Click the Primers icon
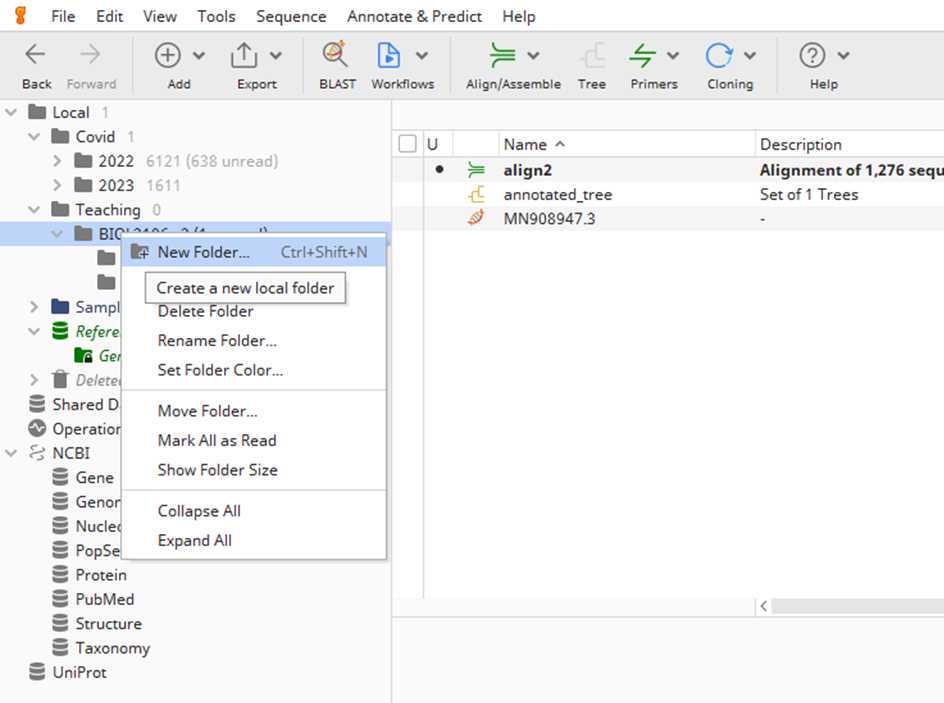The image size is (944, 703). (642, 55)
